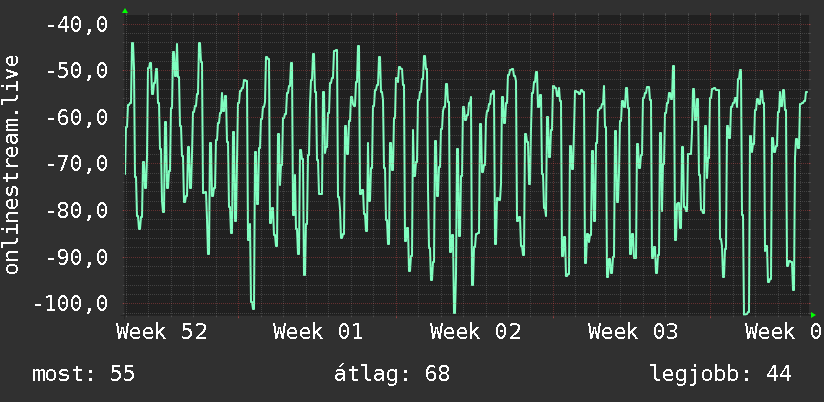Click the 'Week 02' axis label

(476, 332)
